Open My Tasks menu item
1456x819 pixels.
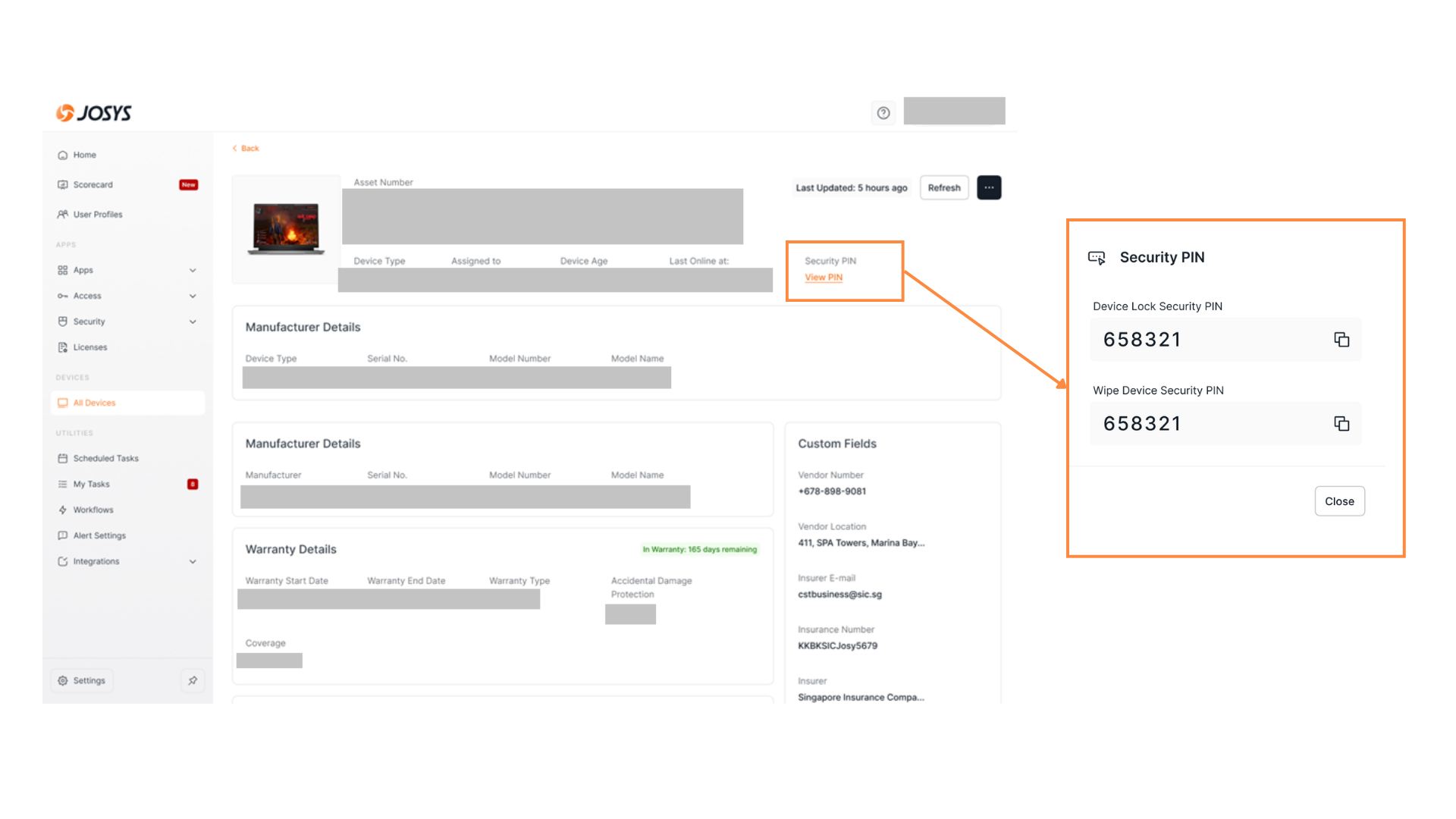pos(91,484)
